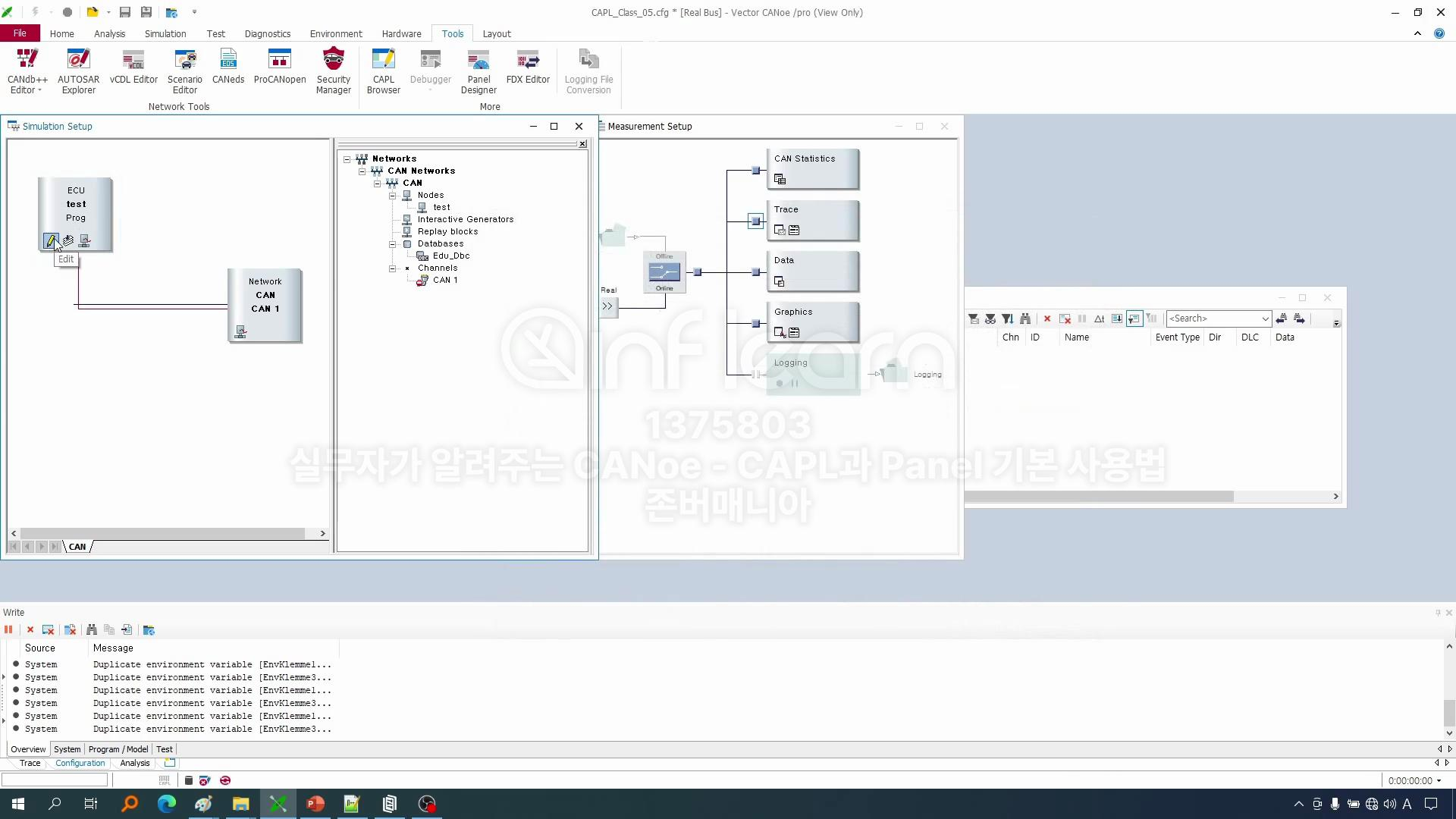The width and height of the screenshot is (1456, 819).
Task: Collapse the Networks root tree node
Action: click(347, 159)
